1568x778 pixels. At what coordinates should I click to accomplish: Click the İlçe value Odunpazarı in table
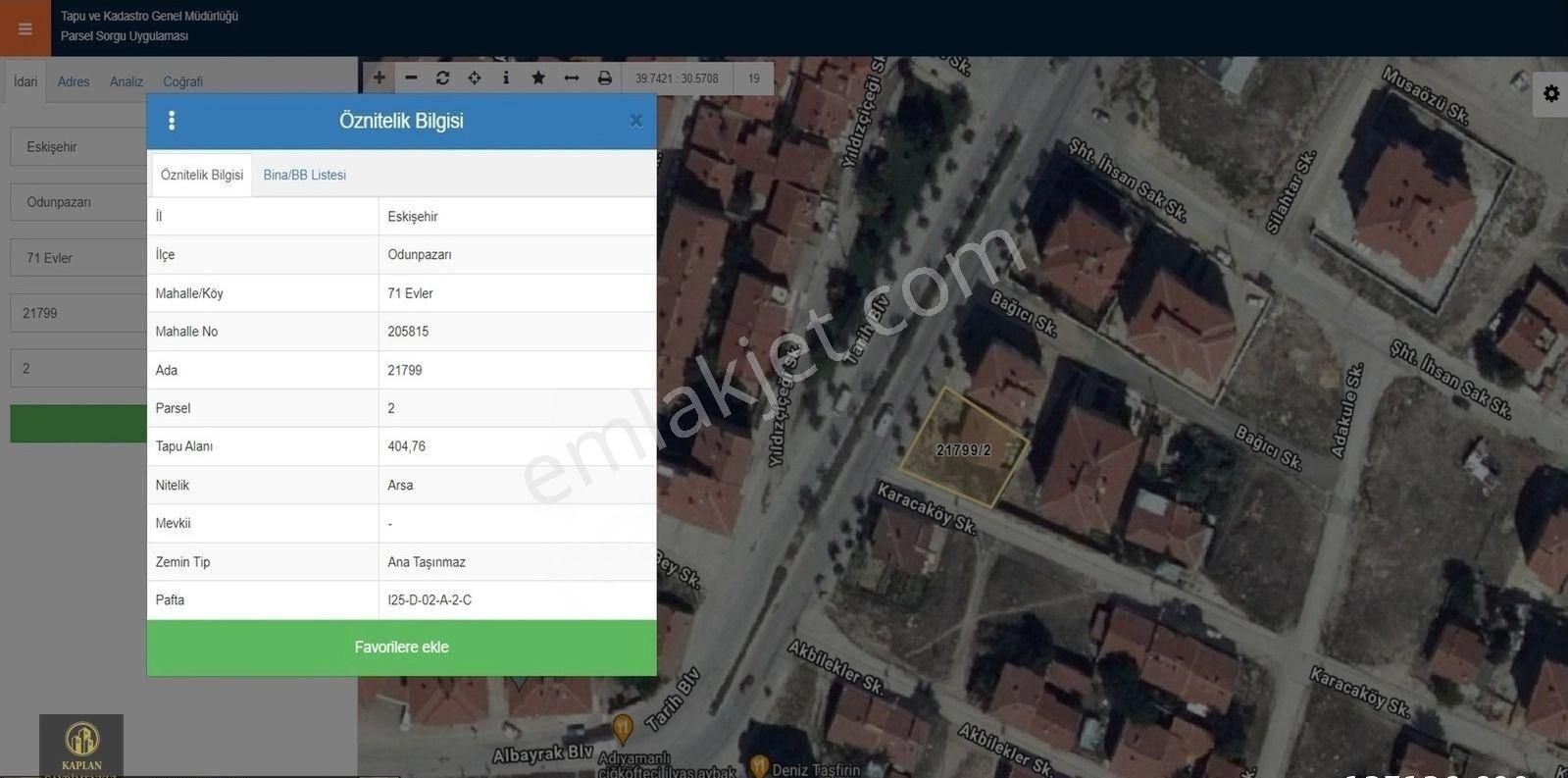[420, 254]
